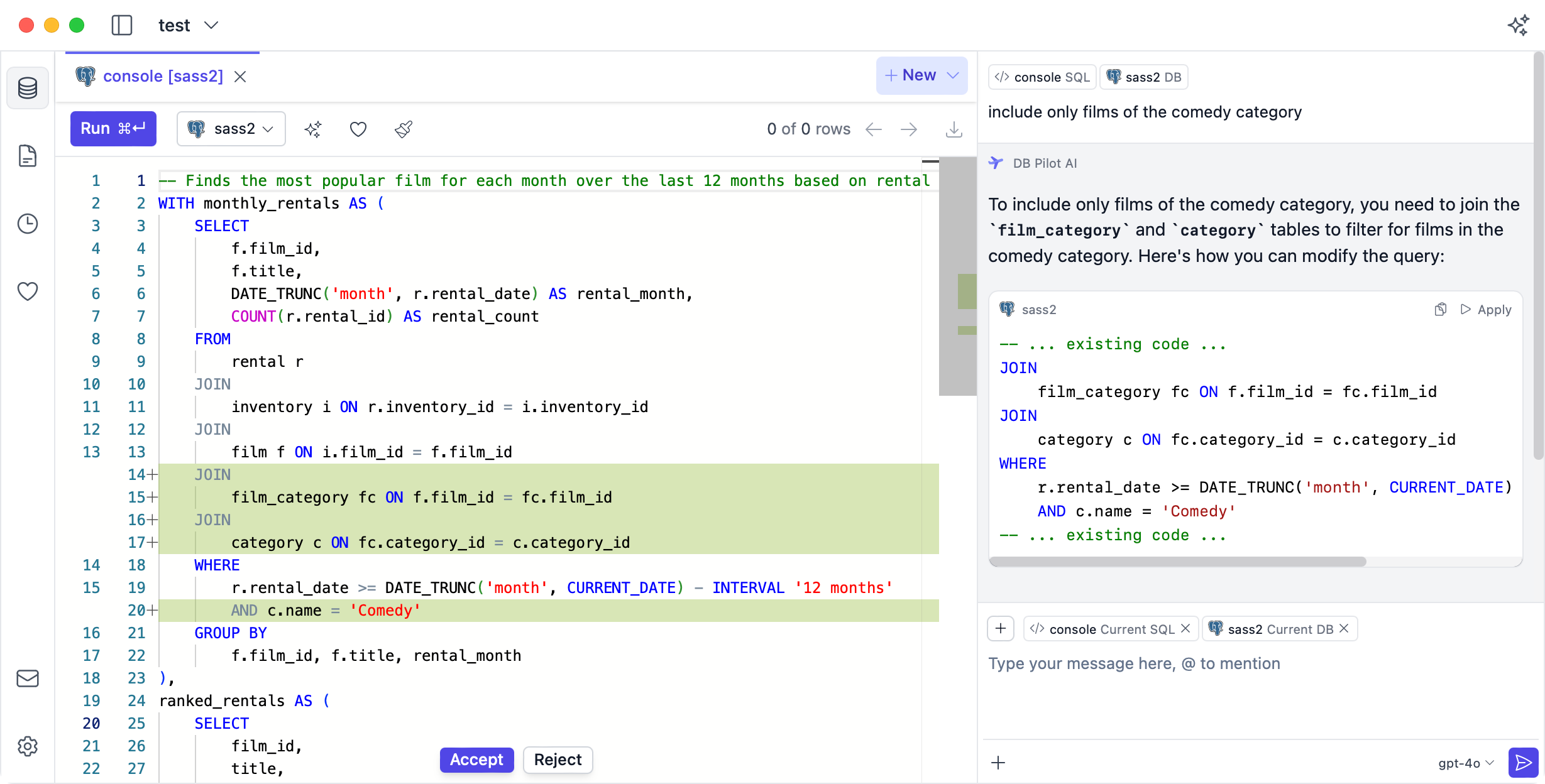This screenshot has height=784, width=1545.
Task: Click the AI sparkle icon in title bar
Action: (x=1518, y=25)
